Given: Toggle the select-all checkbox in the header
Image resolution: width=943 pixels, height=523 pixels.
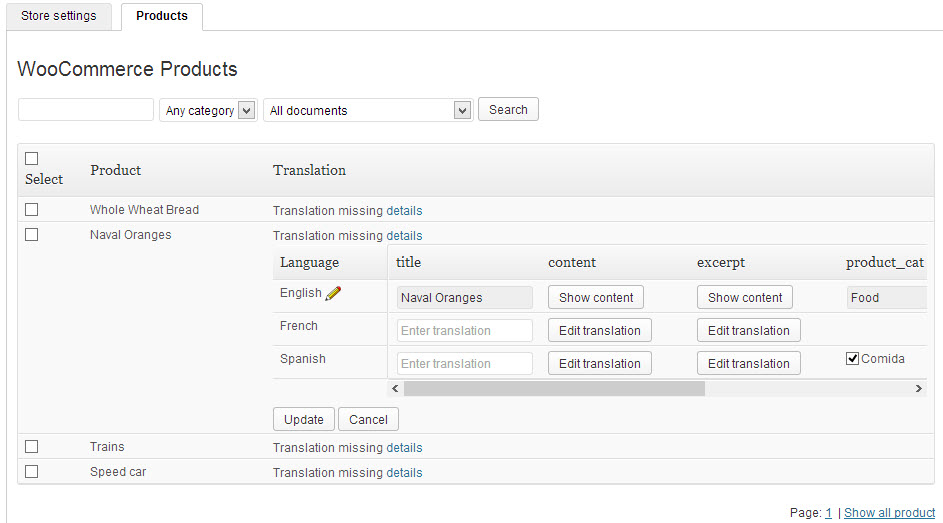Looking at the screenshot, I should coord(32,159).
